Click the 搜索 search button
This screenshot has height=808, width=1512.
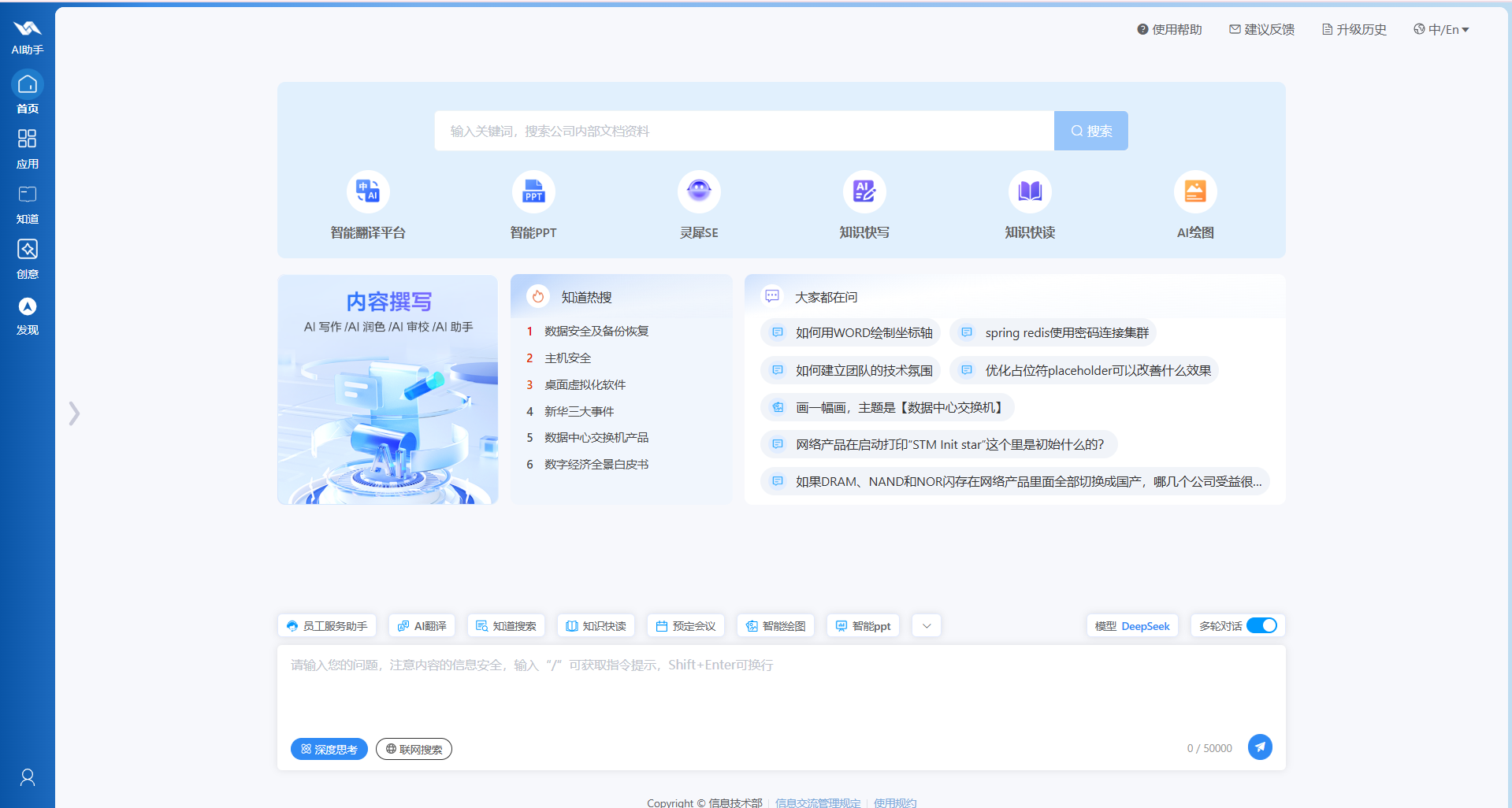(1090, 131)
